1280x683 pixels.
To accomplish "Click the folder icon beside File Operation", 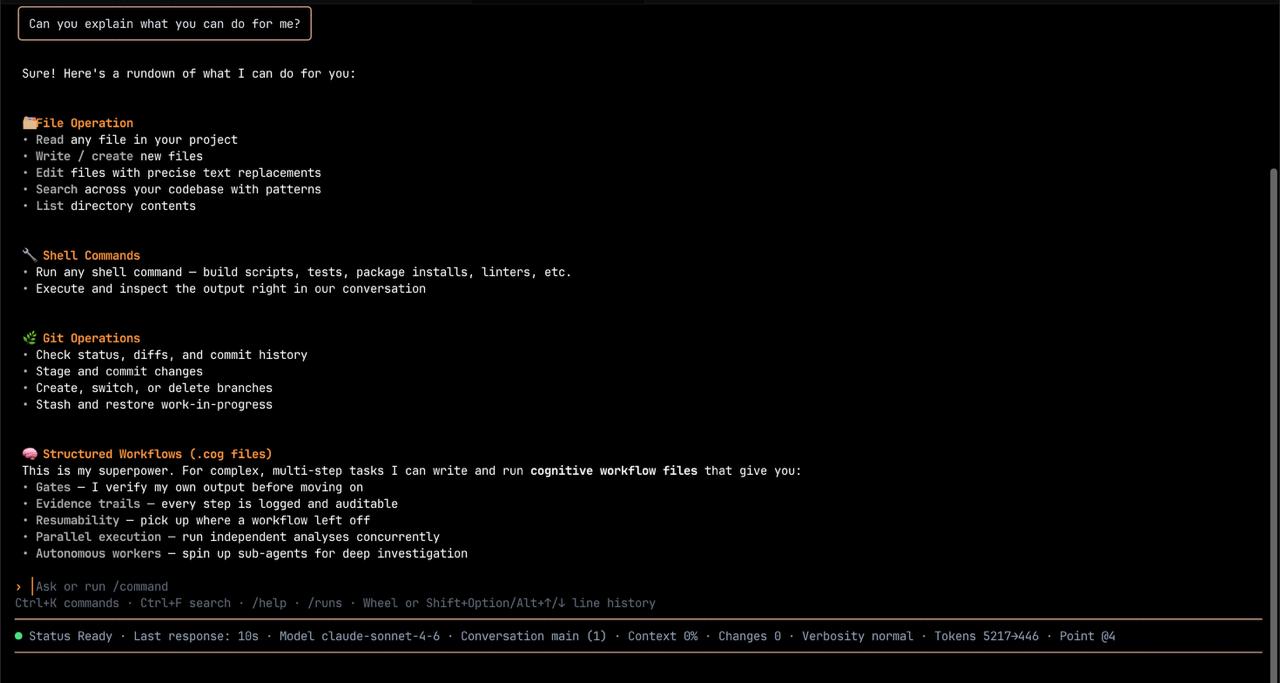I will tap(29, 123).
